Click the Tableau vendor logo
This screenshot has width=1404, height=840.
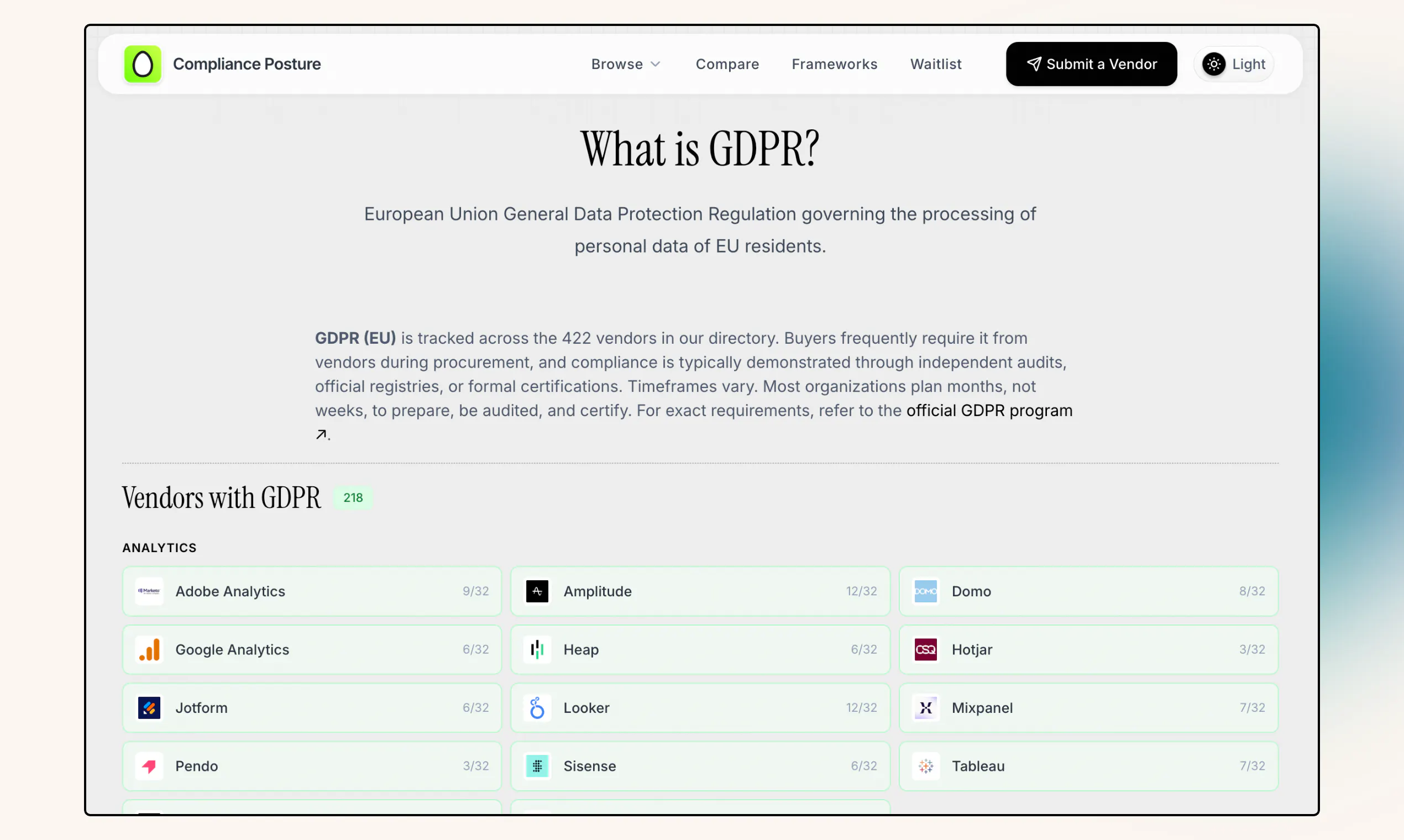(x=926, y=766)
